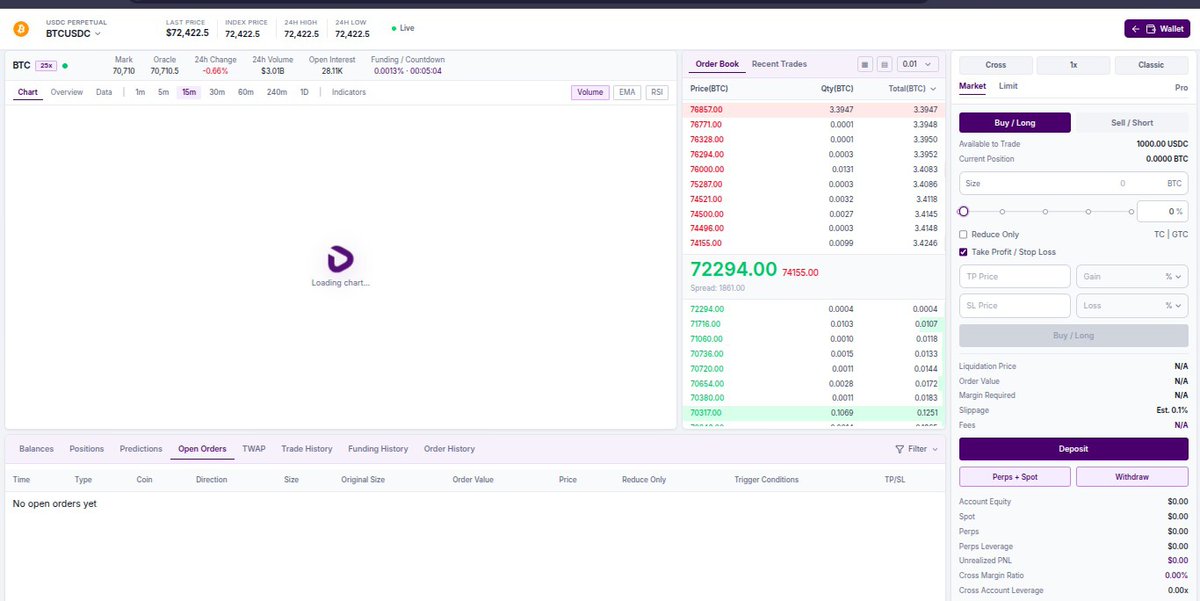1200x601 pixels.
Task: Enable the Reduce Only checkbox
Action: (x=963, y=234)
